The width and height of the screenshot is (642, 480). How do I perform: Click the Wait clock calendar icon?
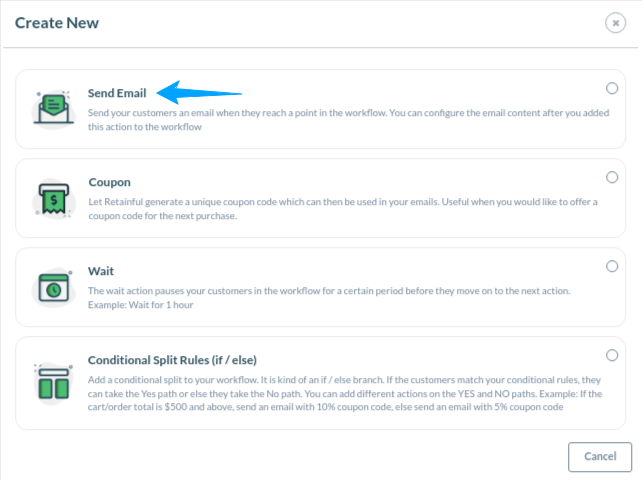pyautogui.click(x=54, y=288)
